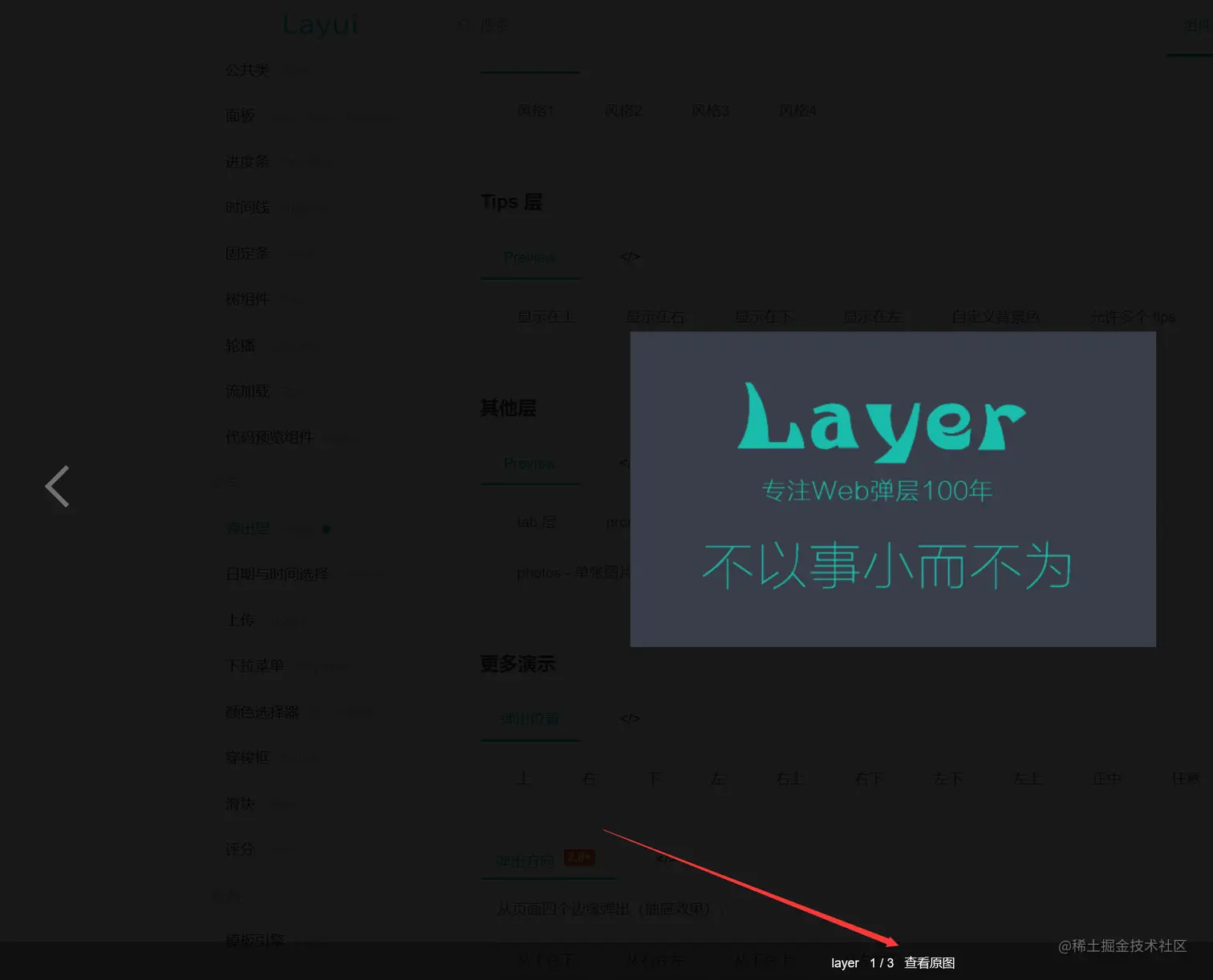Open 固定条 in the dimmed sidebar
The width and height of the screenshot is (1213, 980).
pos(247,253)
